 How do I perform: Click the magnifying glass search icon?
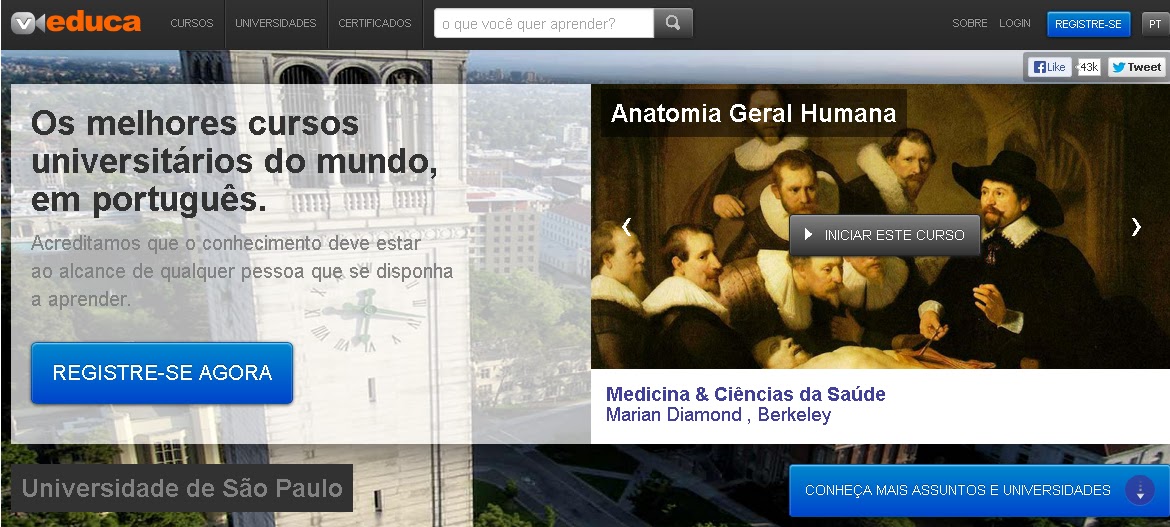coord(673,23)
